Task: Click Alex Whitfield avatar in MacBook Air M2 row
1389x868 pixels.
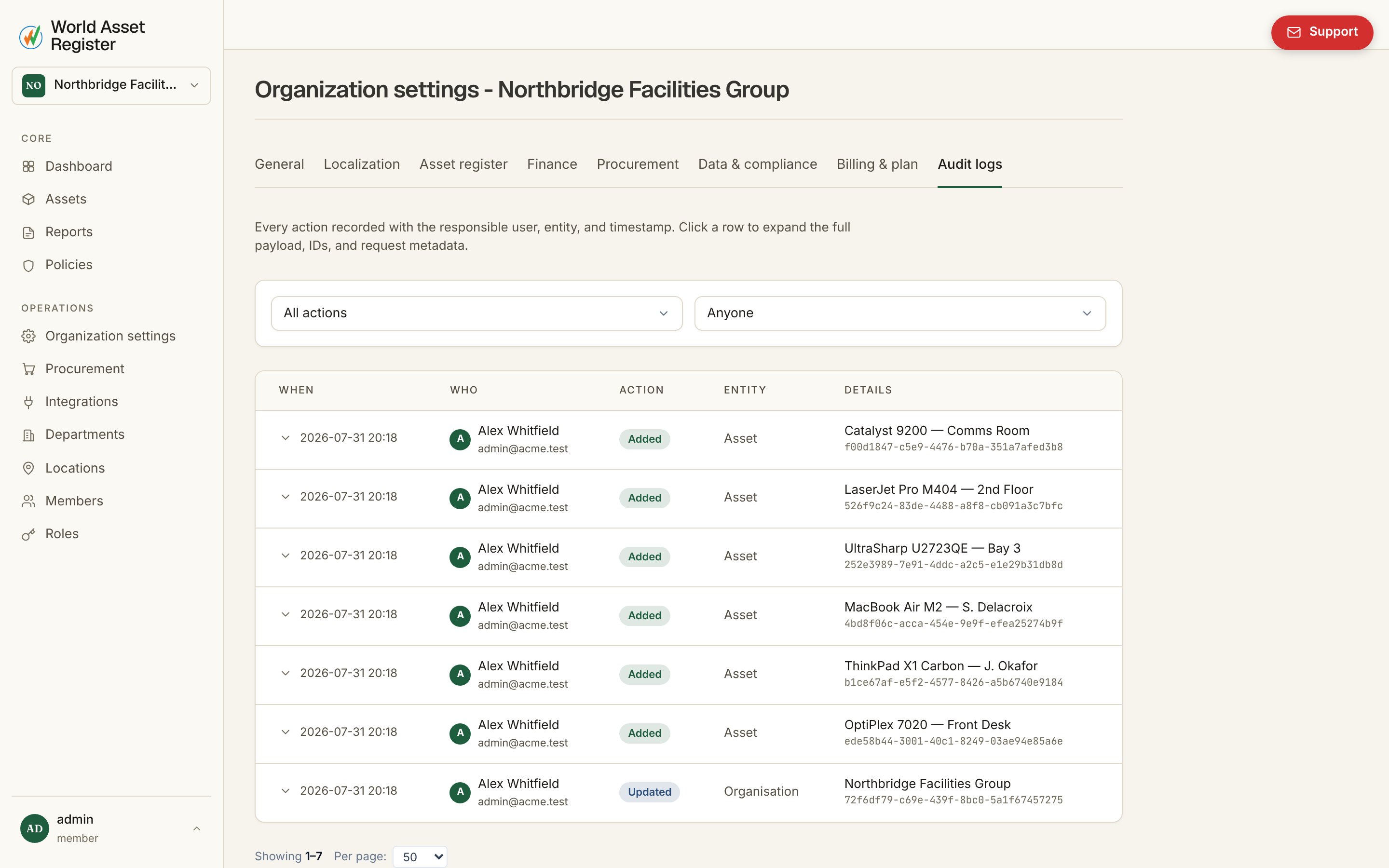Action: (460, 616)
